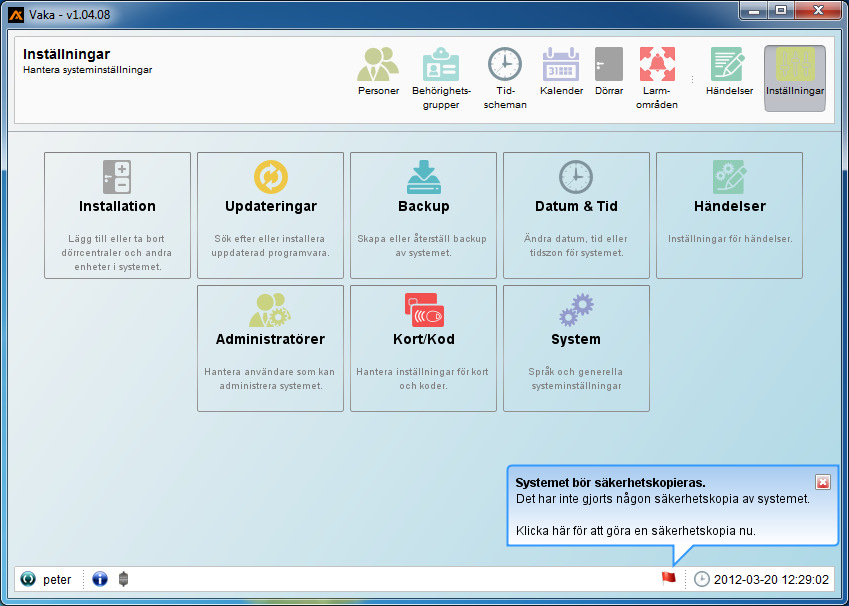849x606 pixels.
Task: Click the username 'peter' in status bar
Action: [57, 579]
